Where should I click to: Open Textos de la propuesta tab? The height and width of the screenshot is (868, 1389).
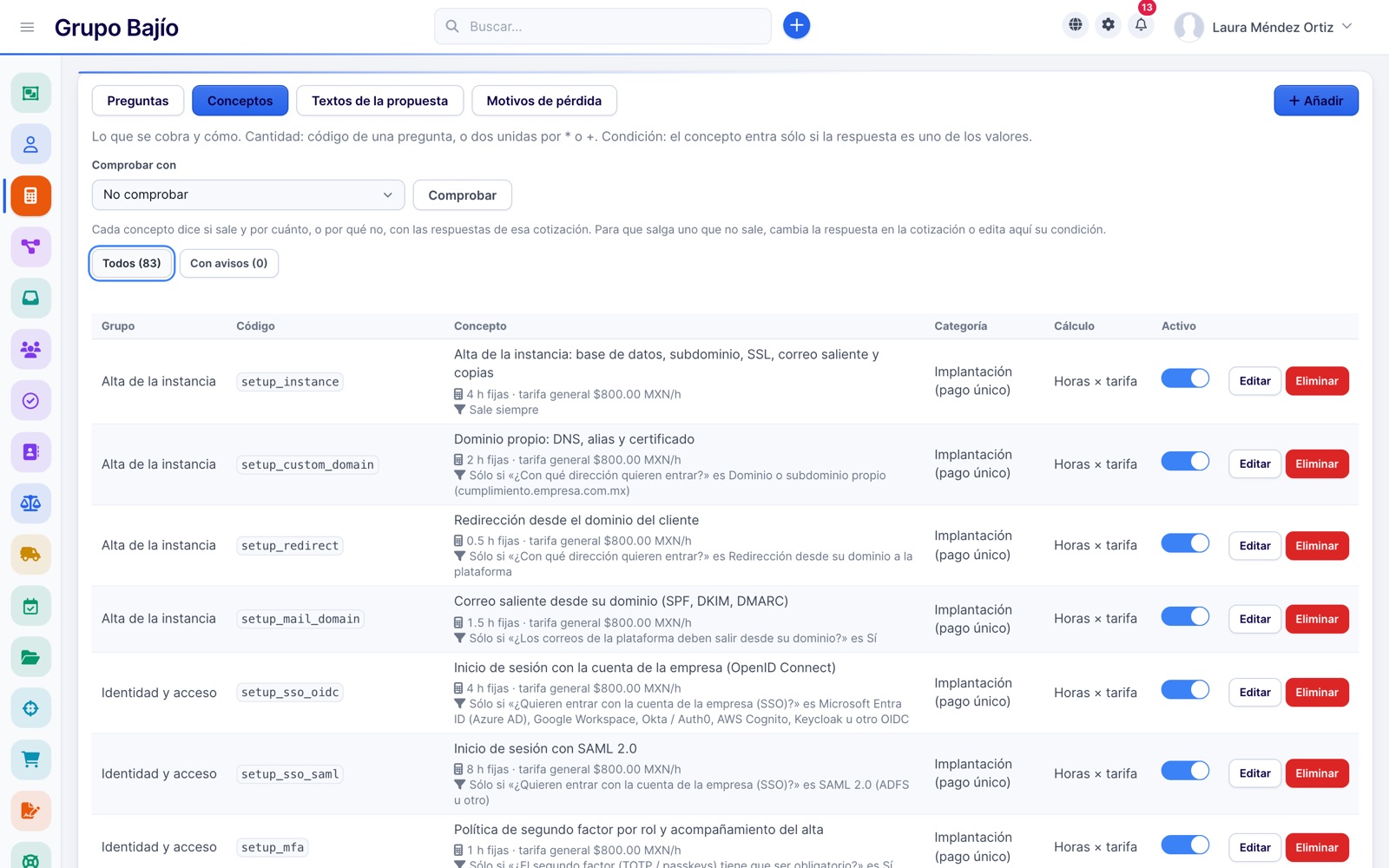(x=379, y=101)
